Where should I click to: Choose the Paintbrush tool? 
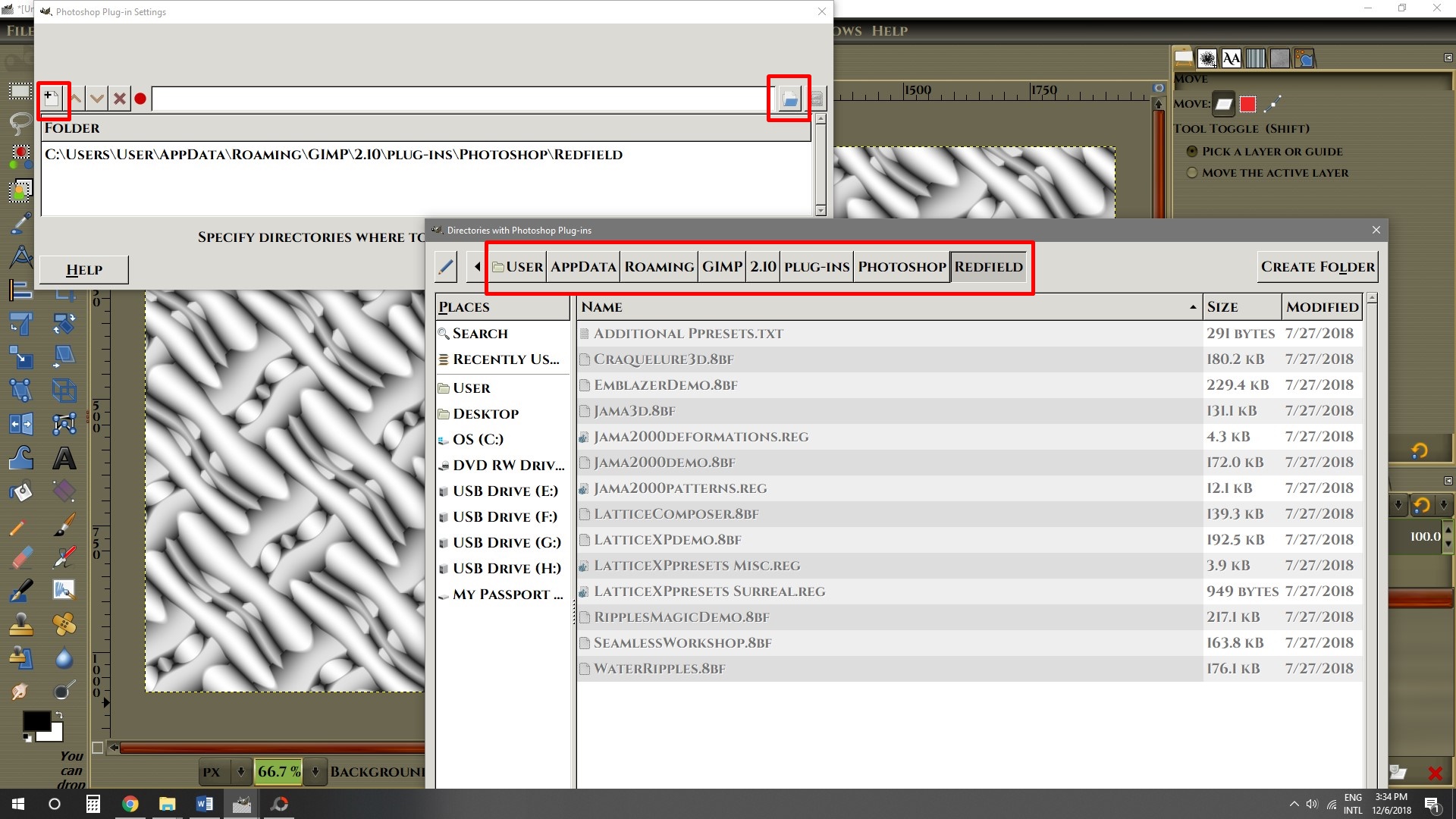point(64,525)
